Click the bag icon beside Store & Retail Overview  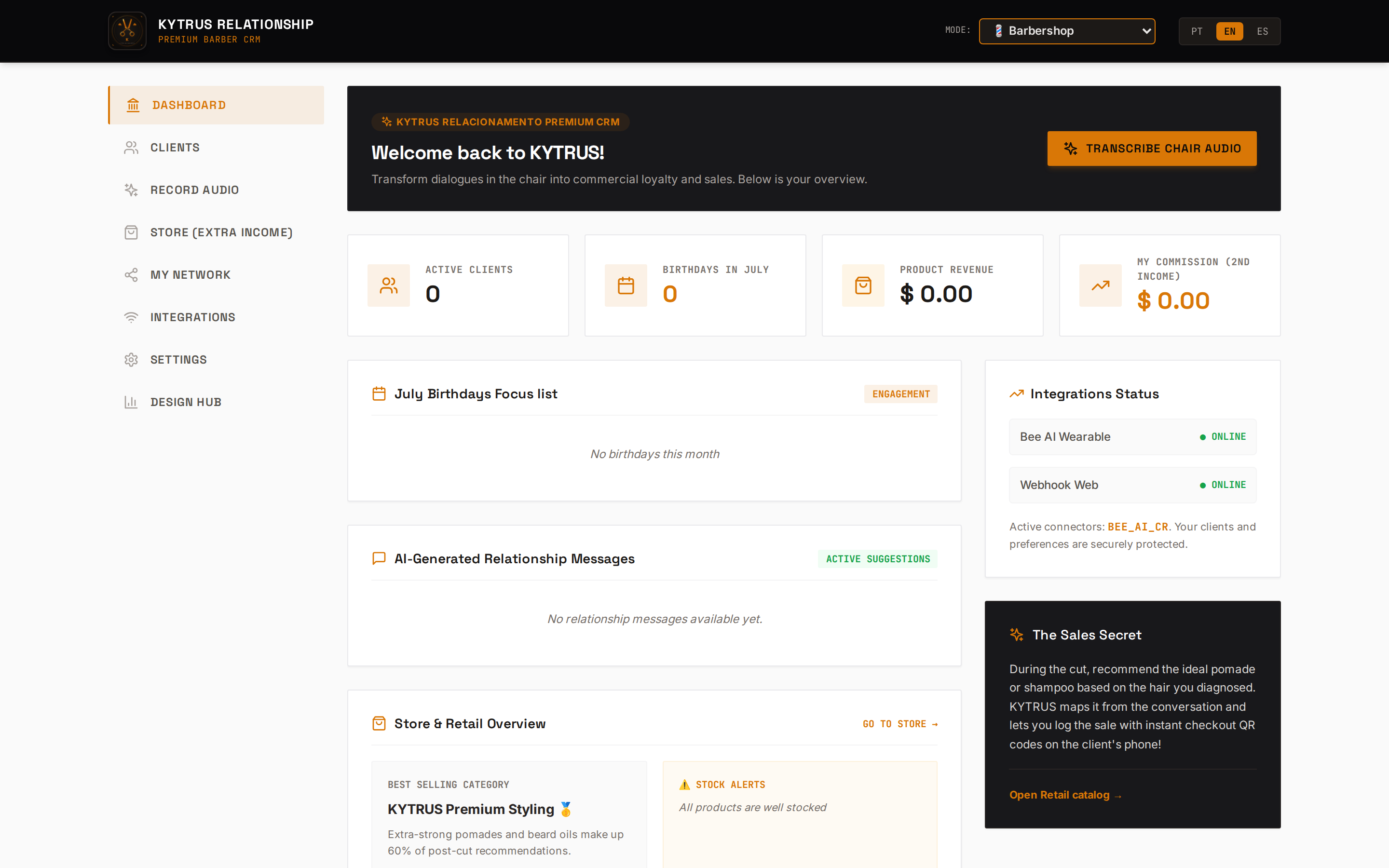[379, 723]
